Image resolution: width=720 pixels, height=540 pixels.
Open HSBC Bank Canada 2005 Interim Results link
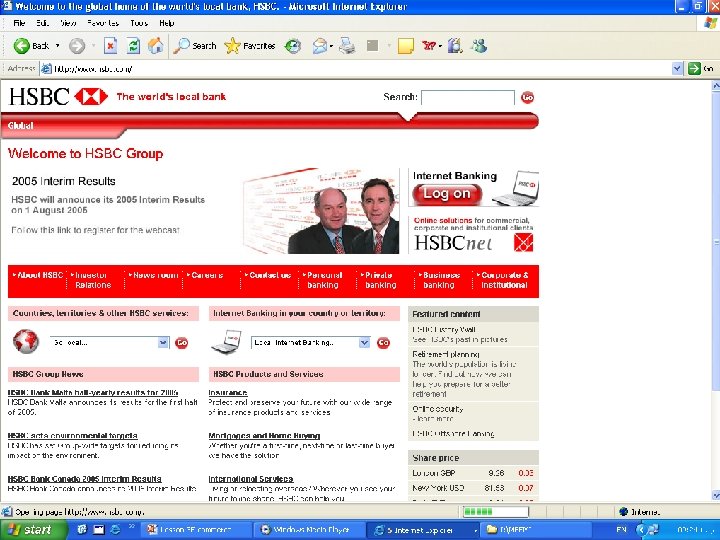(x=84, y=479)
